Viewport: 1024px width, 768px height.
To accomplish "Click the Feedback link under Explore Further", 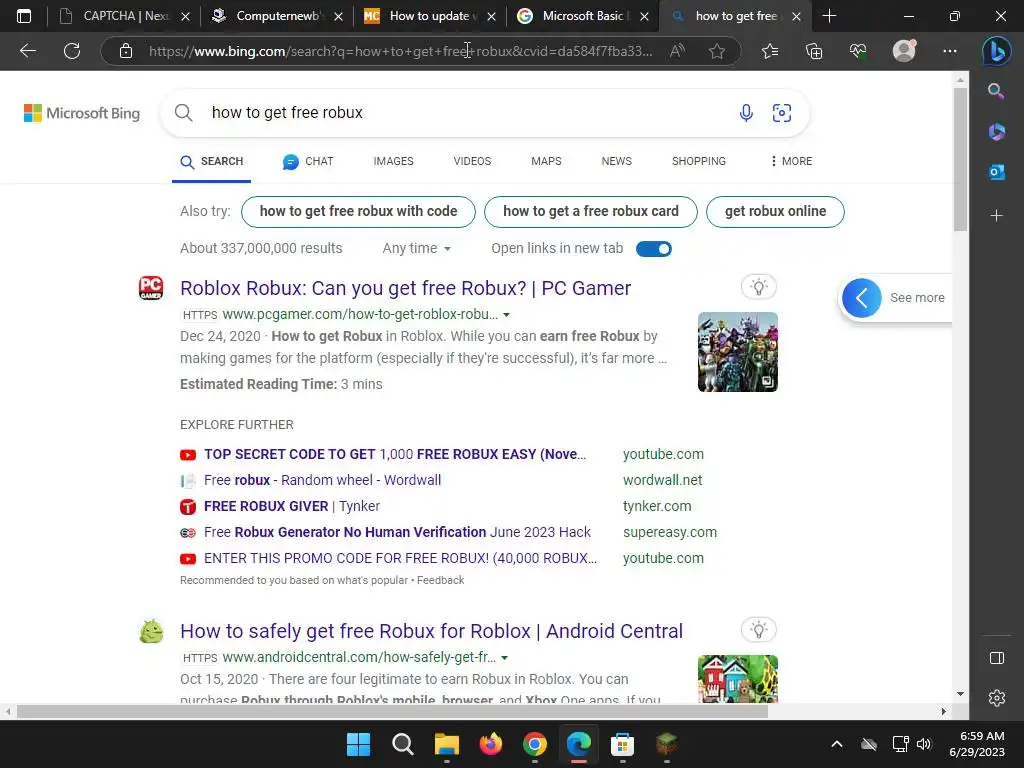I will coord(440,580).
